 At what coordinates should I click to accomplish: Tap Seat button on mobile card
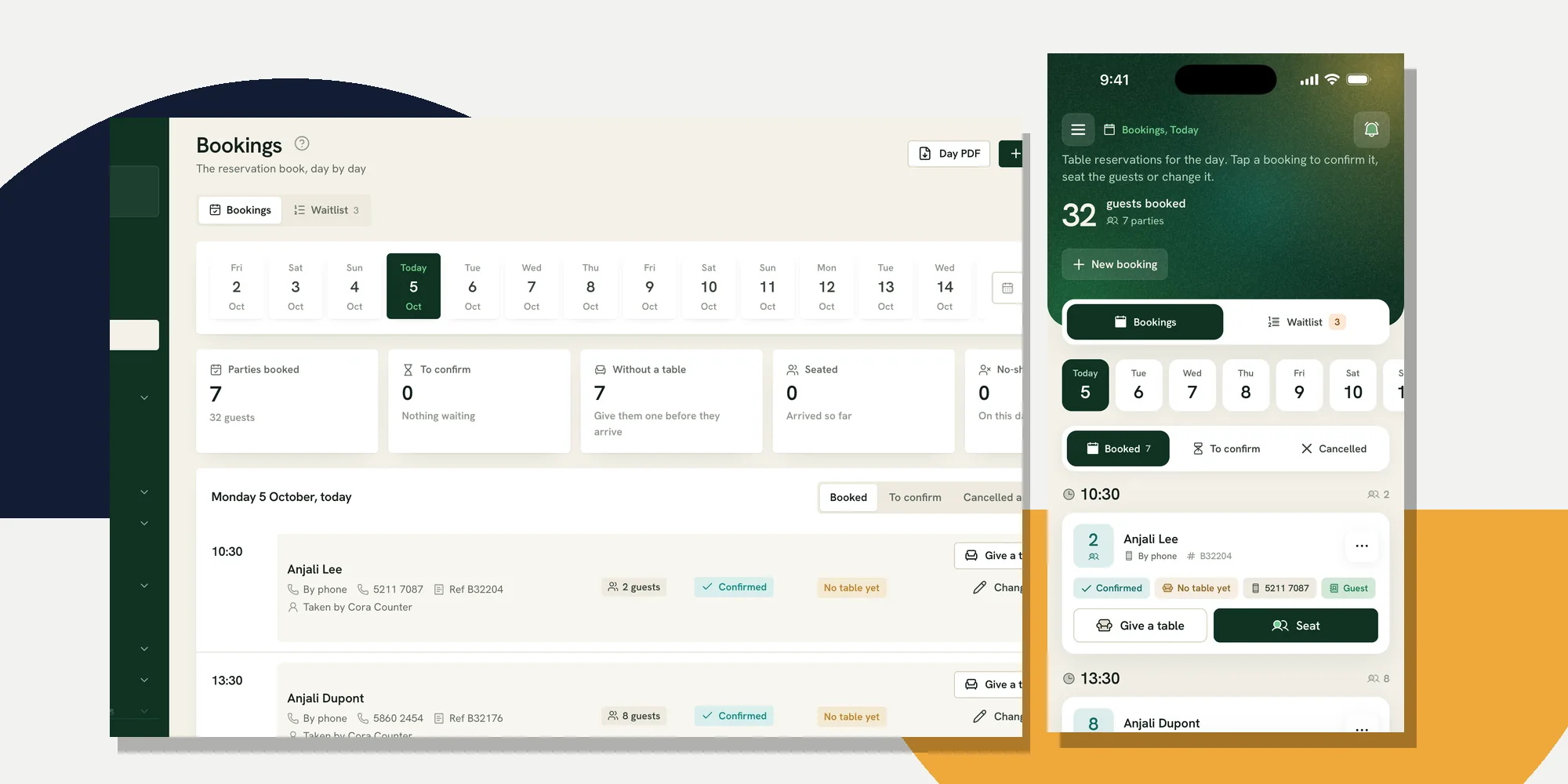[1295, 626]
